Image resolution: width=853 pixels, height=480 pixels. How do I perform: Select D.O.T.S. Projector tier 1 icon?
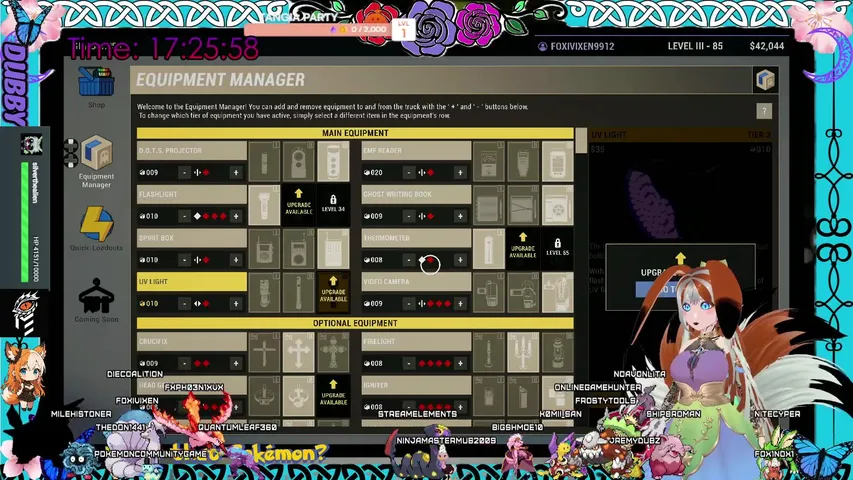264,162
